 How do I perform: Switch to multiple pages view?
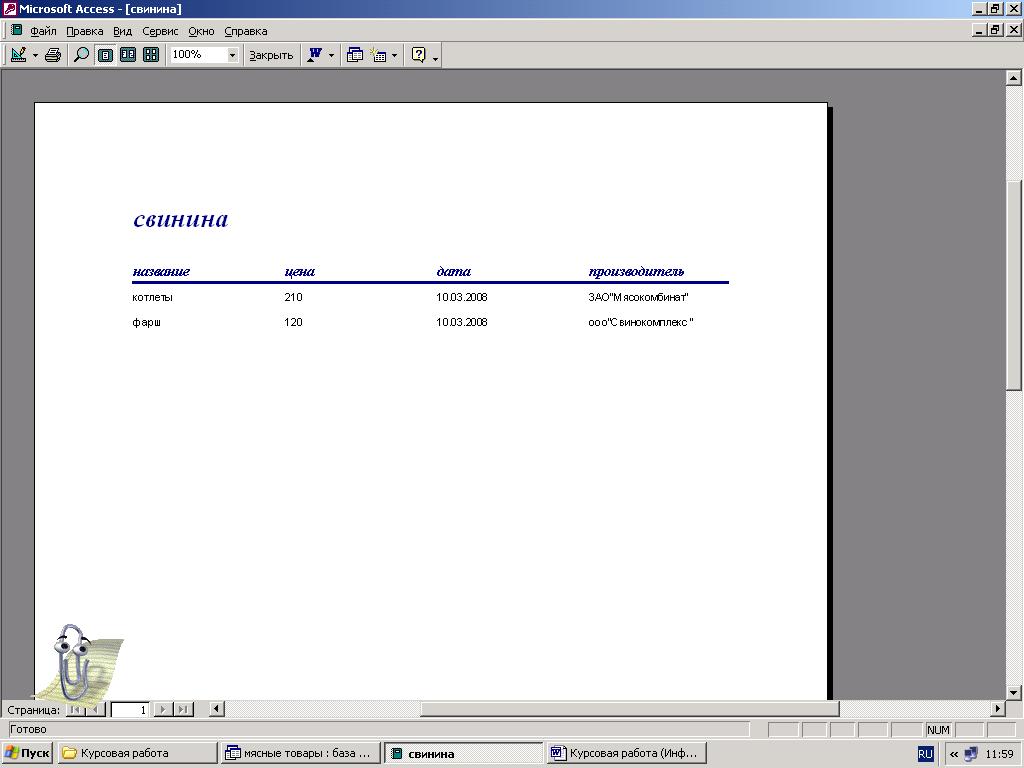tap(151, 55)
